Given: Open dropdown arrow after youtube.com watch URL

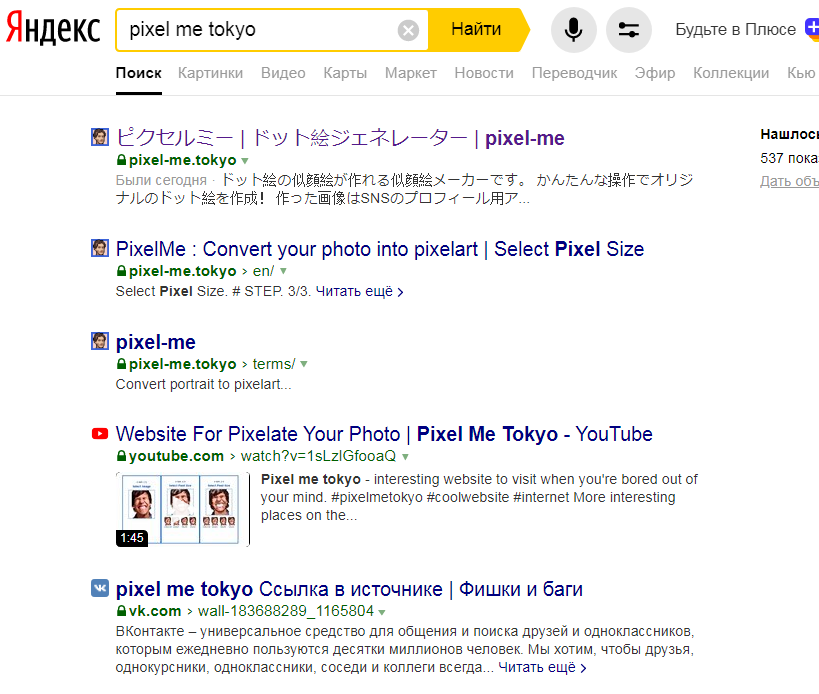Looking at the screenshot, I should pos(405,457).
